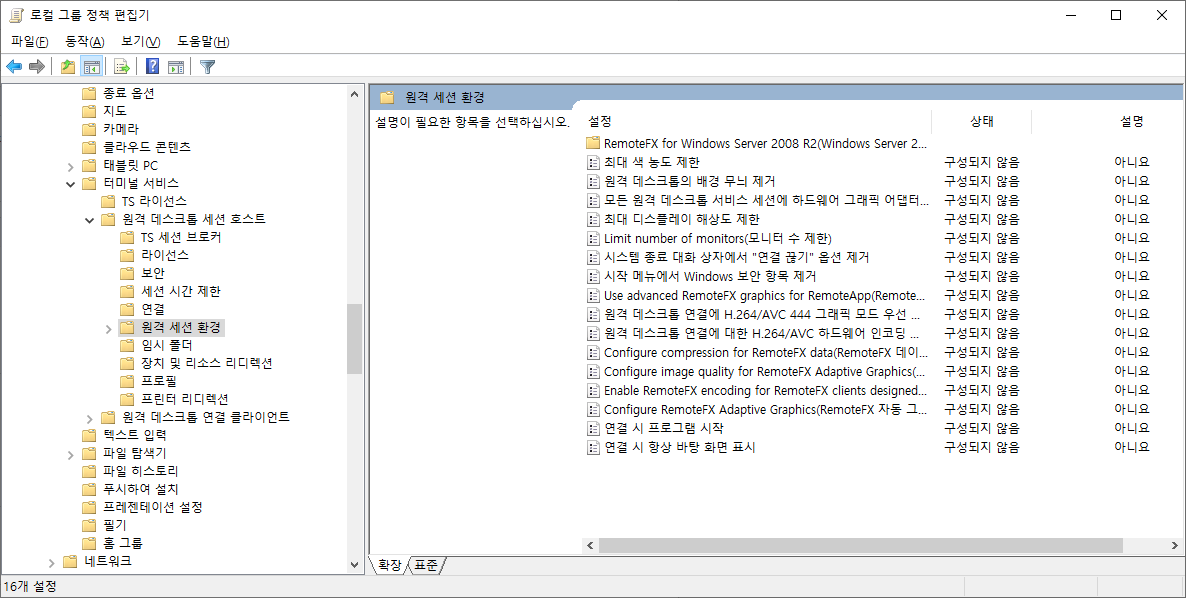This screenshot has width=1186, height=598.
Task: Select the Configure RemoteFX Adaptive Graphics setting
Action: (x=765, y=409)
